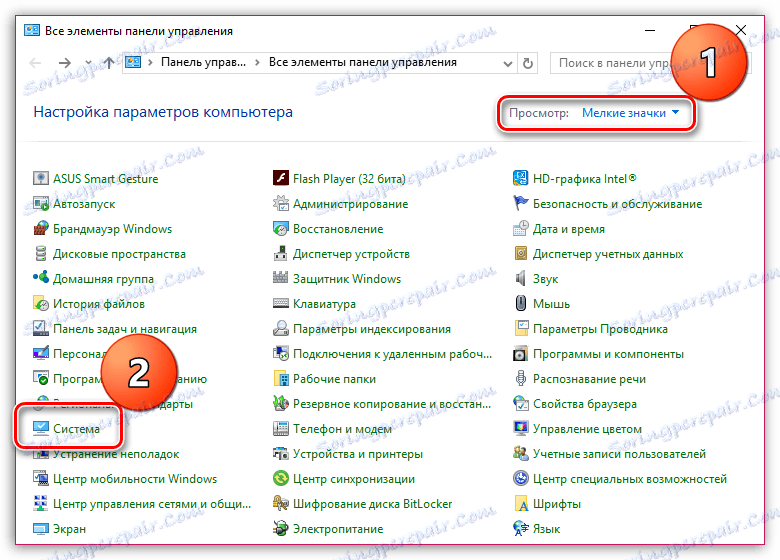Image resolution: width=780 pixels, height=560 pixels.
Task: Click the Автозапуск icon
Action: pyautogui.click(x=41, y=203)
